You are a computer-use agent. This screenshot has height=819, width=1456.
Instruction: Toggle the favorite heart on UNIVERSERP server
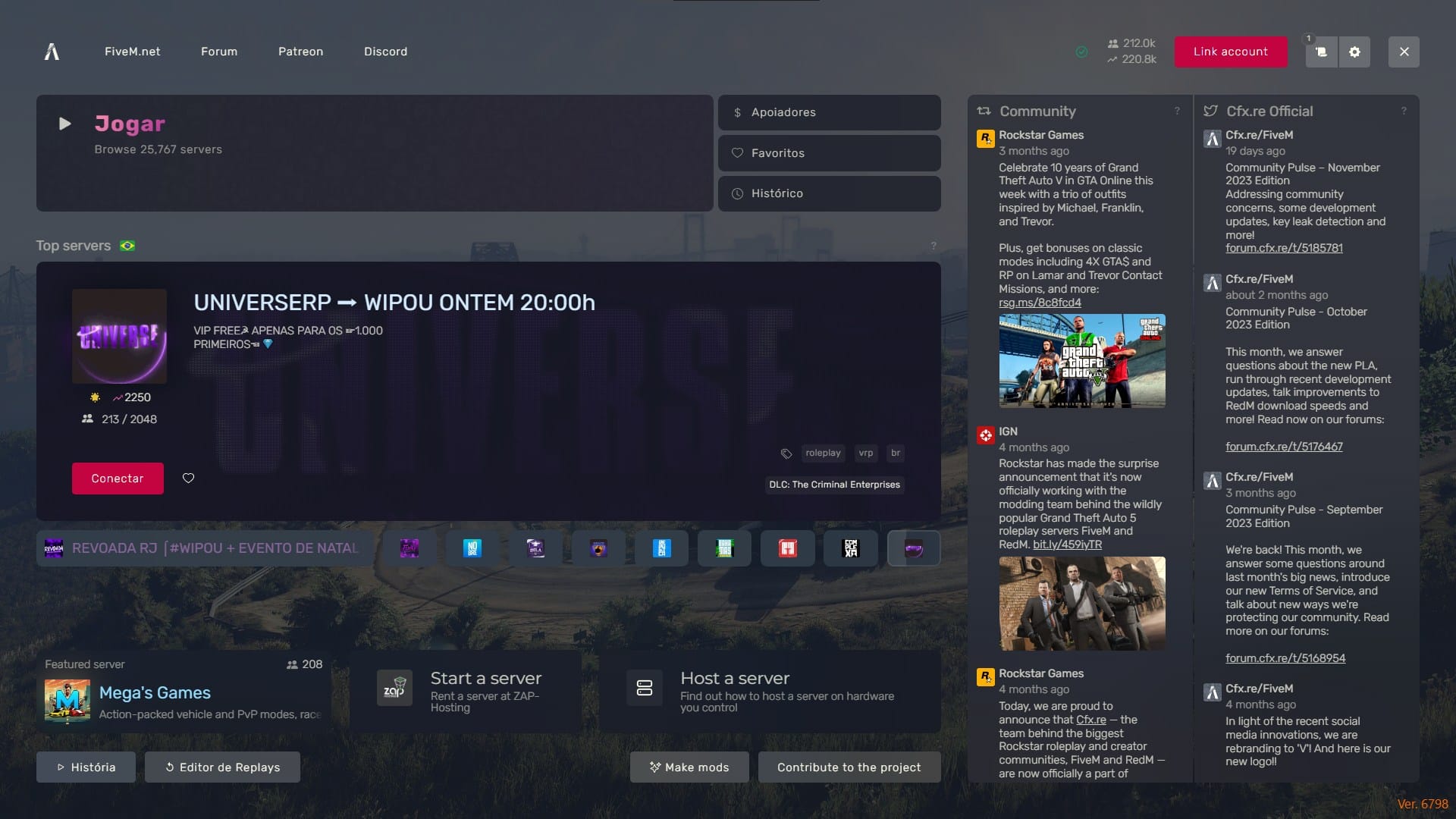tap(188, 479)
